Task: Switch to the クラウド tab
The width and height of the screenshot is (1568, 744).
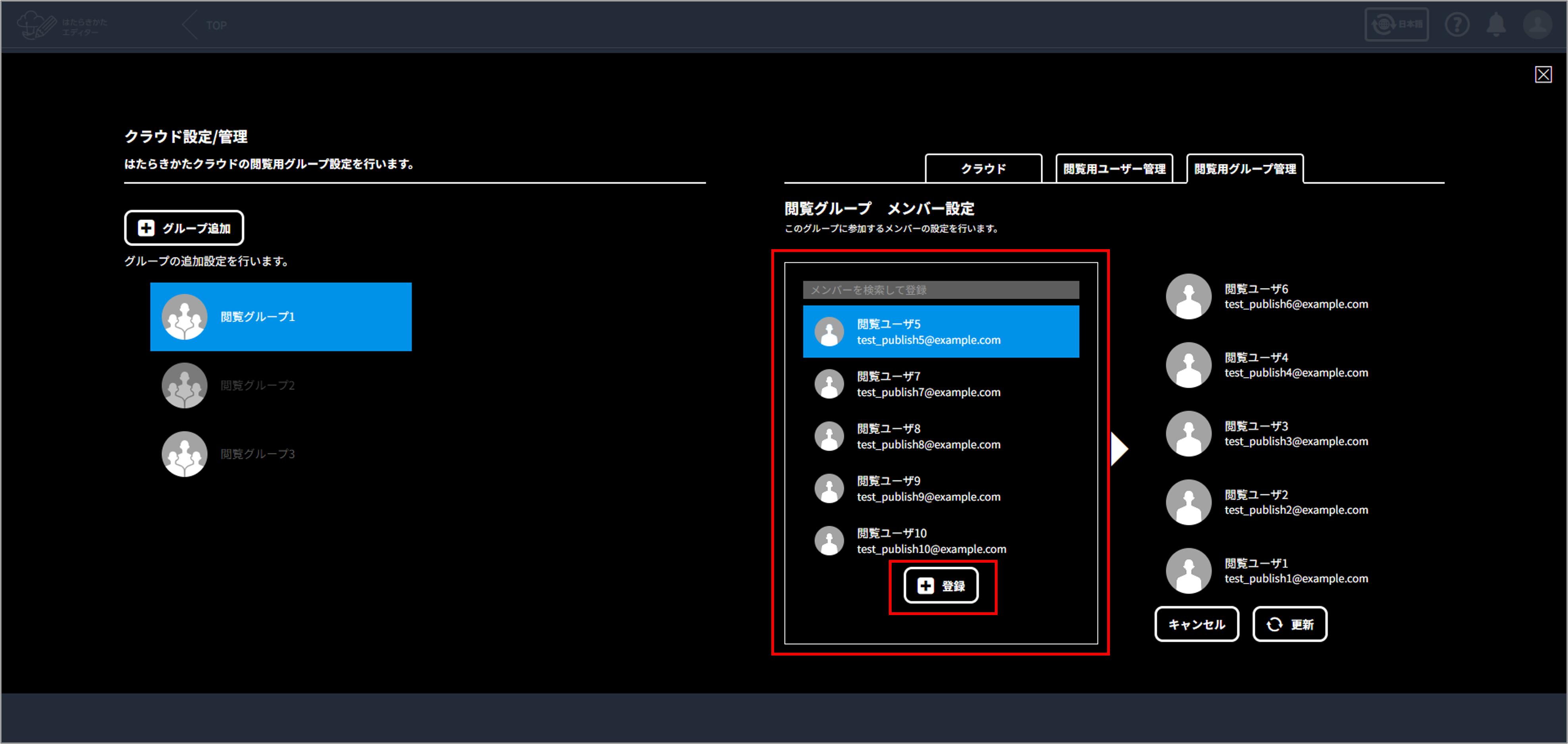Action: tap(983, 169)
